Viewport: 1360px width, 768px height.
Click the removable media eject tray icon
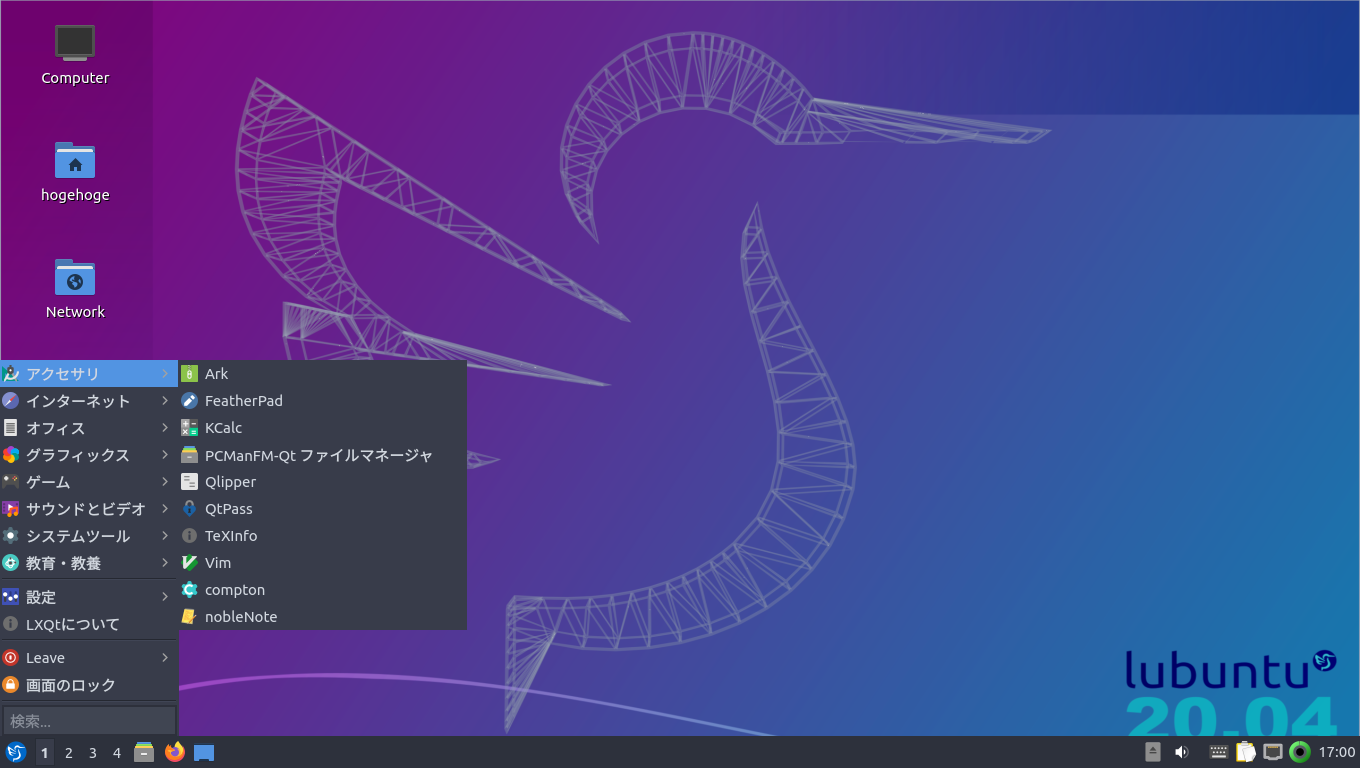1153,752
